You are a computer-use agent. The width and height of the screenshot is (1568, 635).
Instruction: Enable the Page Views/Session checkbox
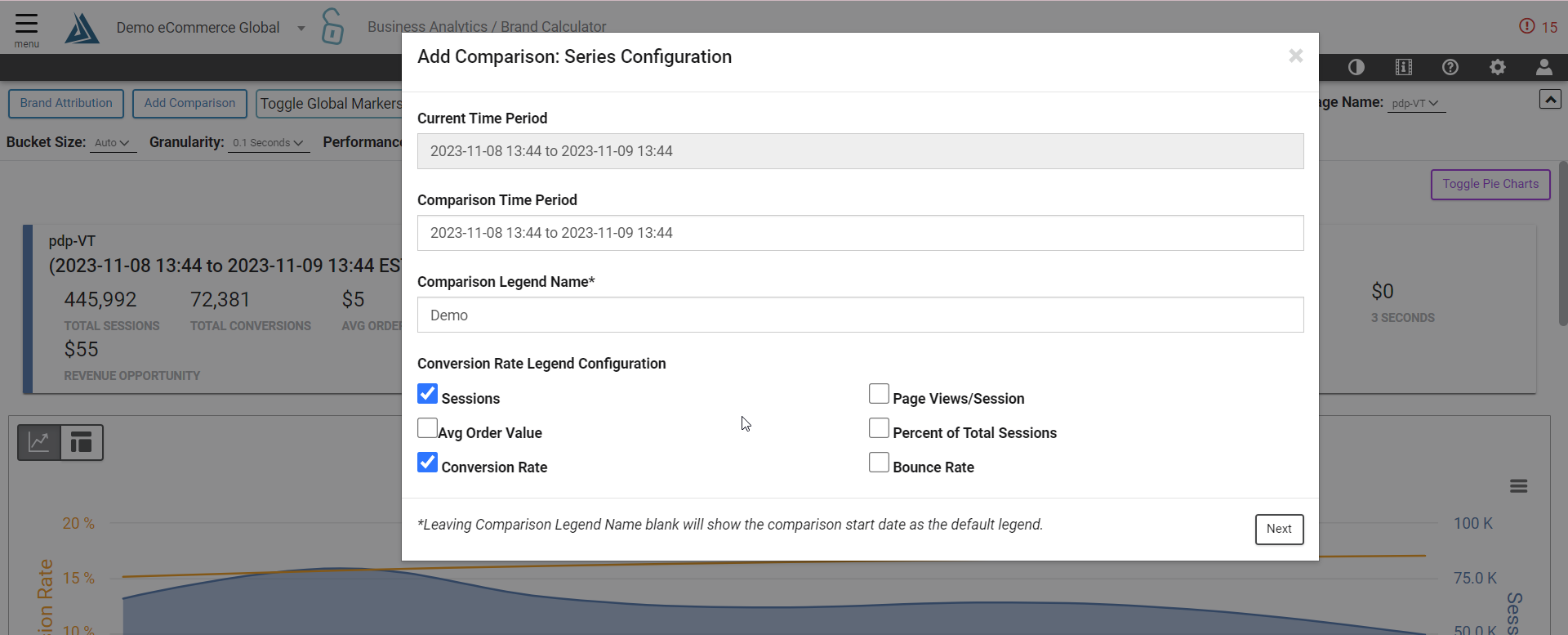click(879, 394)
